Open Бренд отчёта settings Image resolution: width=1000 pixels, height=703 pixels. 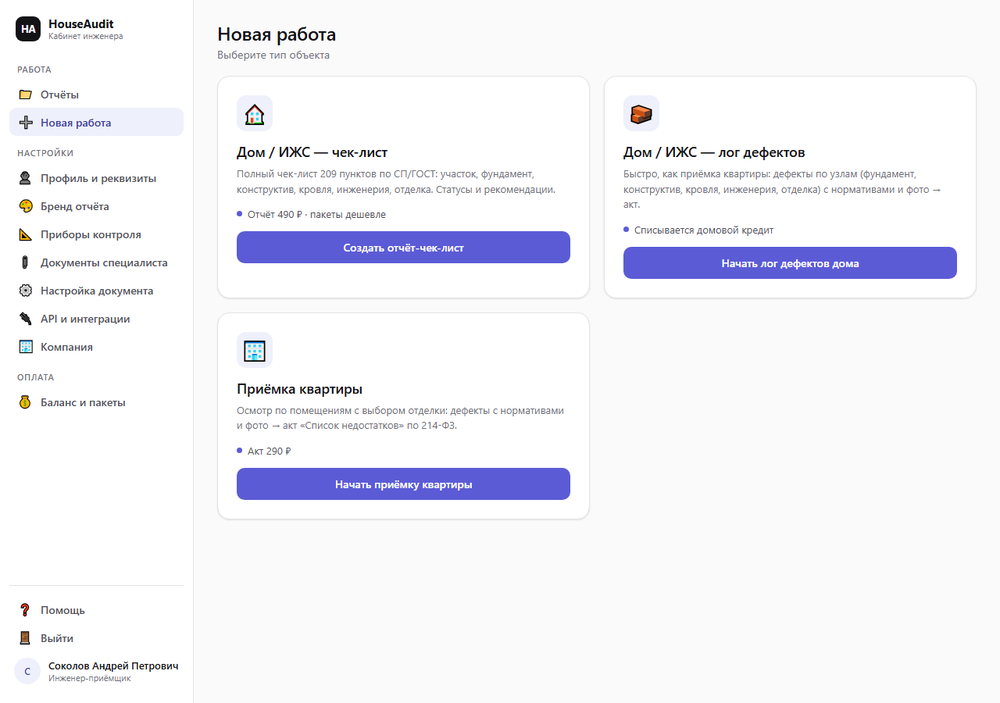point(96,206)
